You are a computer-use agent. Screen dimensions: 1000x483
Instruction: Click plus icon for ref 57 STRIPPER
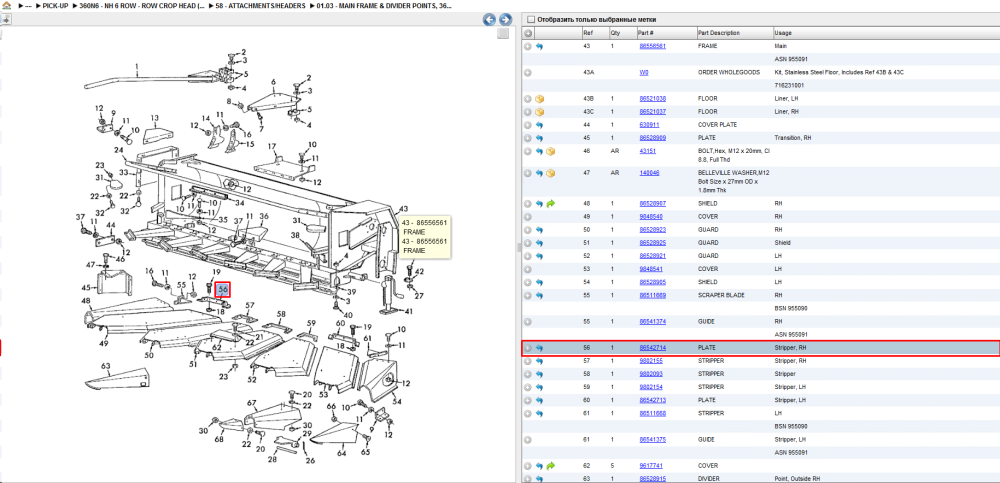(x=528, y=361)
